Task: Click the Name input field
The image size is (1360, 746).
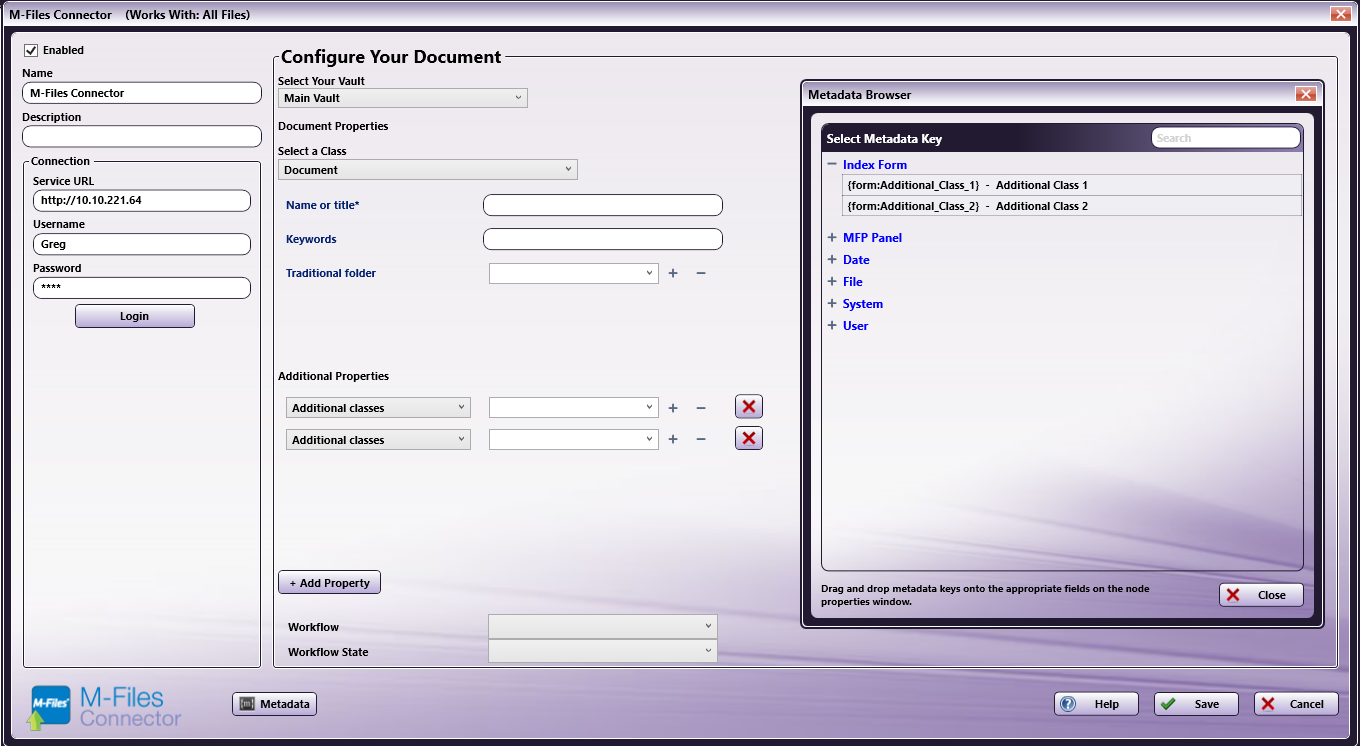Action: coord(141,93)
